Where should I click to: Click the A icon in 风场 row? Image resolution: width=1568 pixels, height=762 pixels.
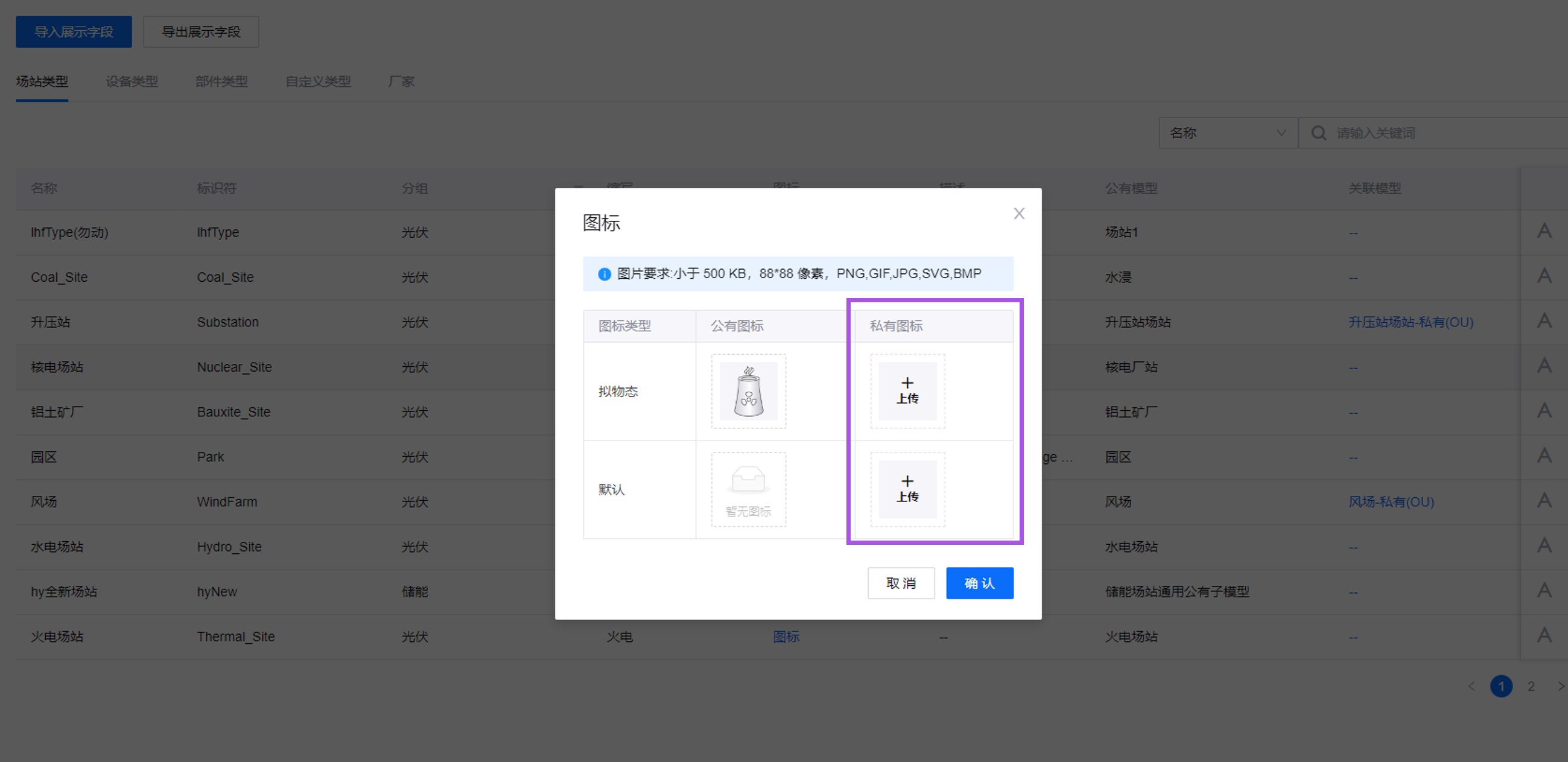(1544, 501)
